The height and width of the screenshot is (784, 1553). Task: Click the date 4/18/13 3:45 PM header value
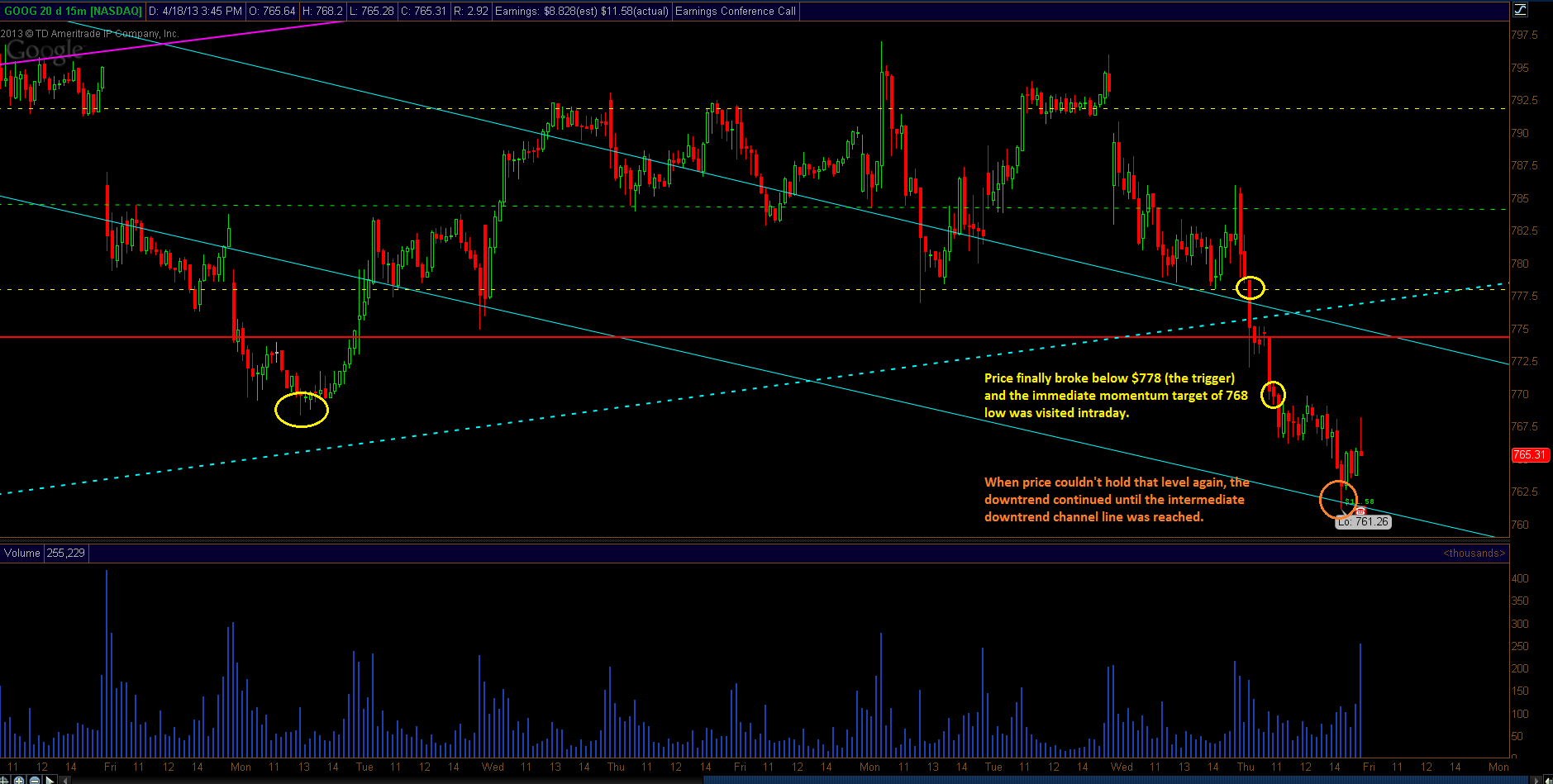(195, 11)
